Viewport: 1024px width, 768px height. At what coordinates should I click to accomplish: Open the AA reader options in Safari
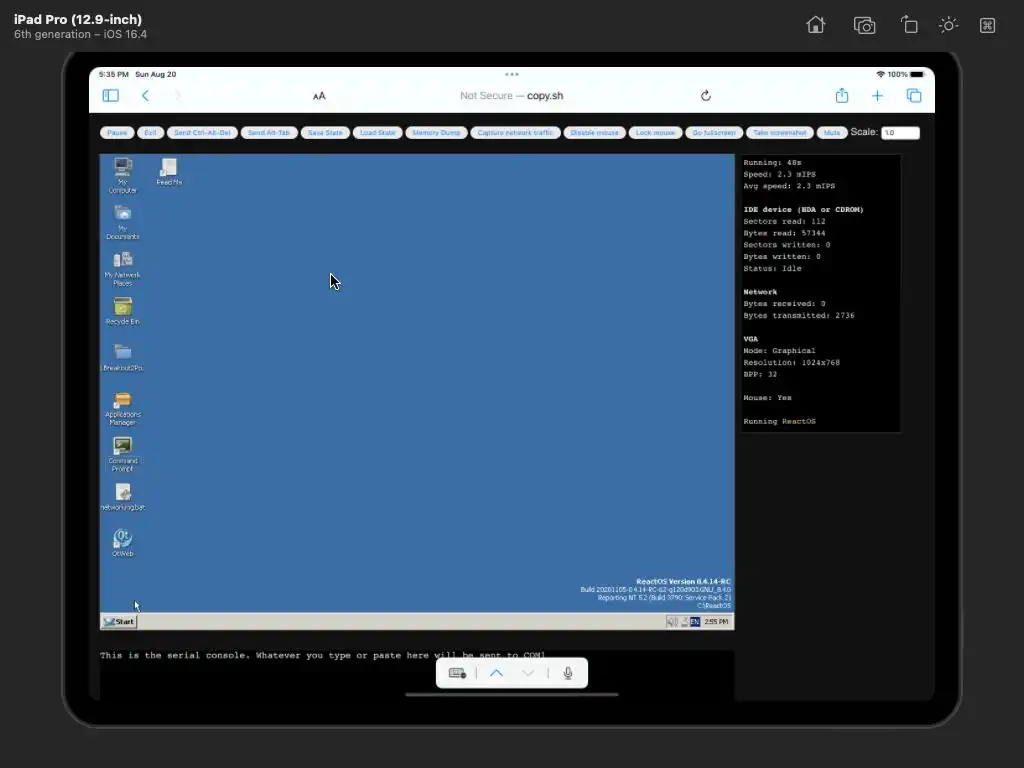pyautogui.click(x=319, y=96)
